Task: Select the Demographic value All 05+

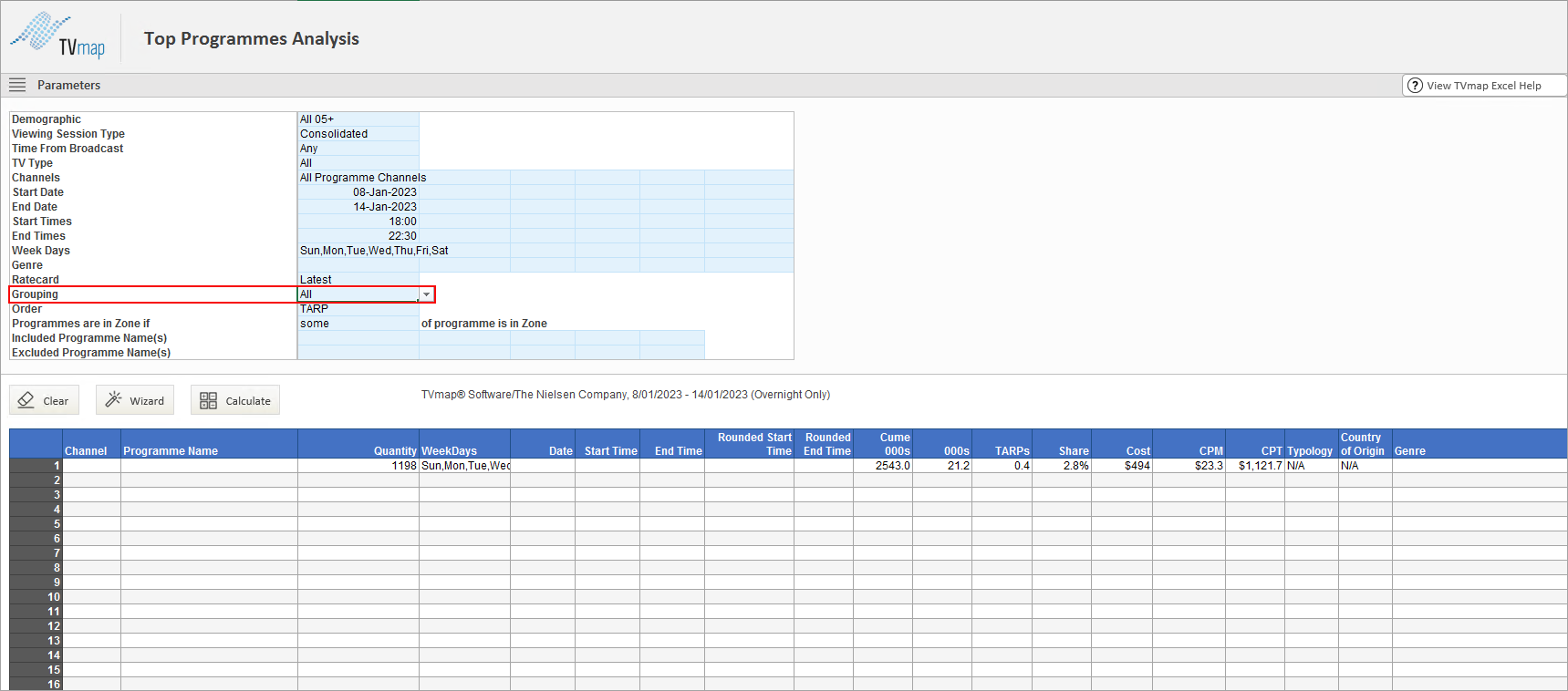Action: point(358,119)
